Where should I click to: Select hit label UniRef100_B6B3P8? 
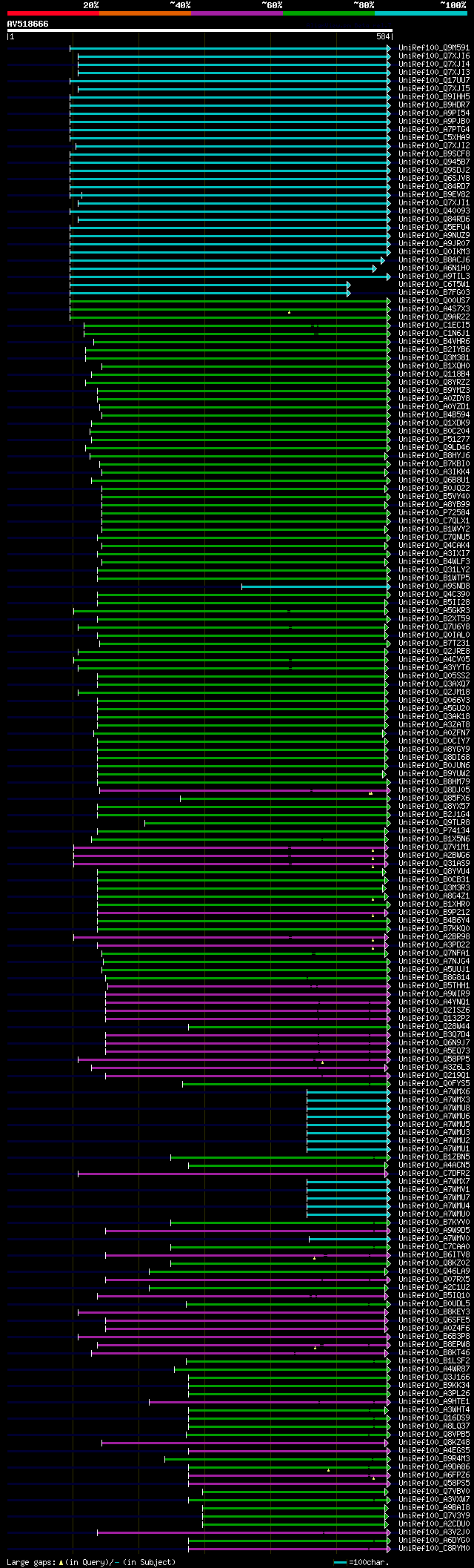[434, 1337]
